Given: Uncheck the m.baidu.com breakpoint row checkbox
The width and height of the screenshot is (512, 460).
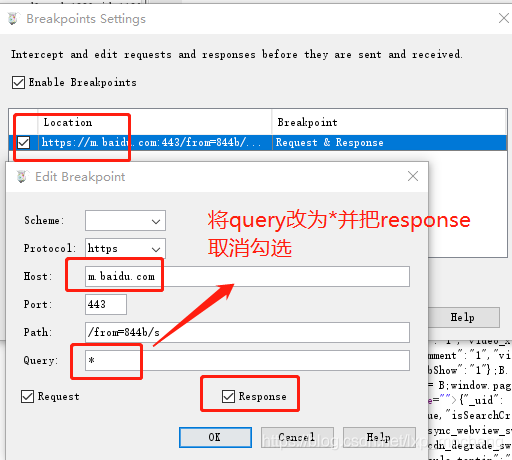Looking at the screenshot, I should pos(24,142).
